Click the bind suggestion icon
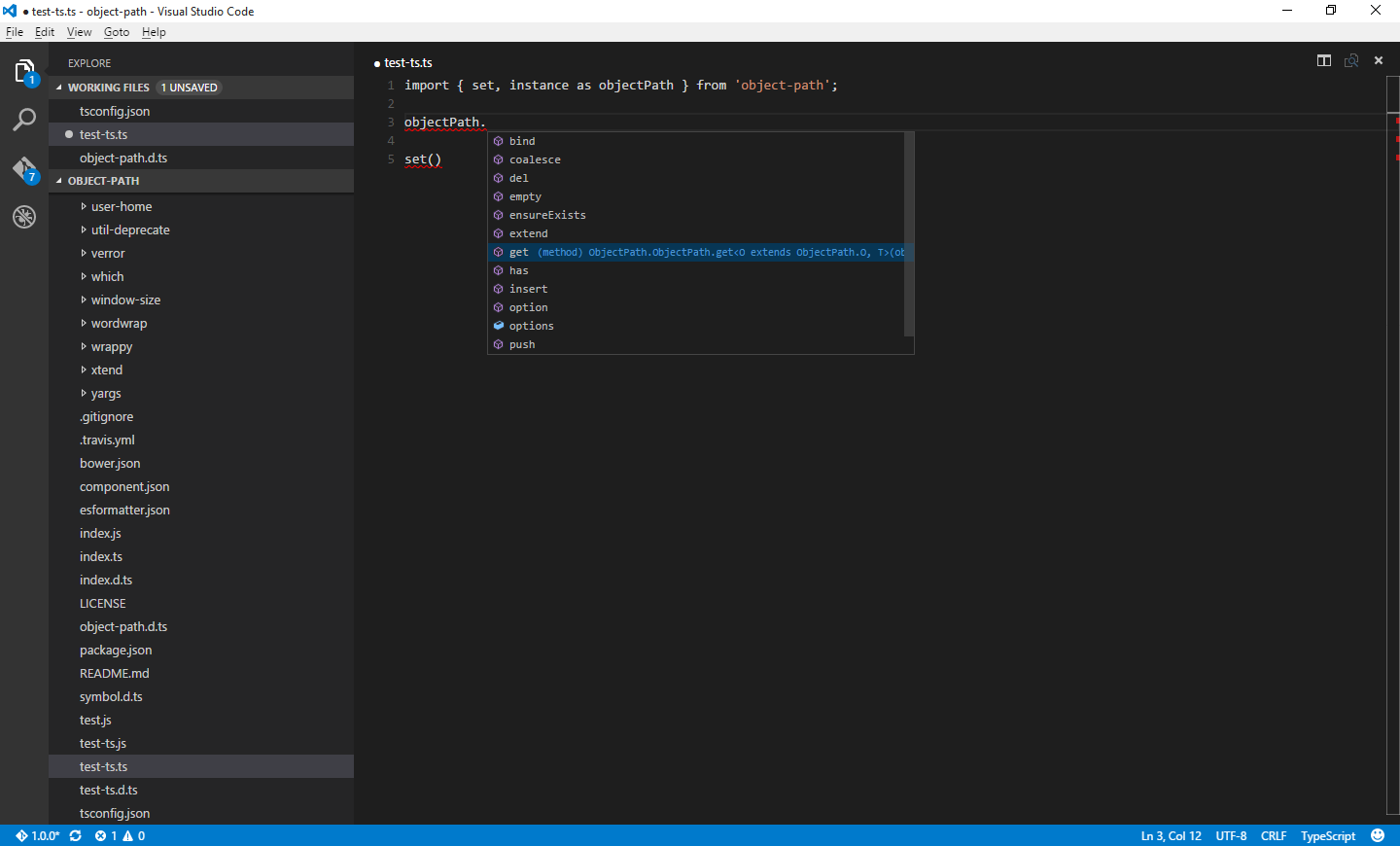Viewport: 1400px width, 846px height. click(x=499, y=141)
